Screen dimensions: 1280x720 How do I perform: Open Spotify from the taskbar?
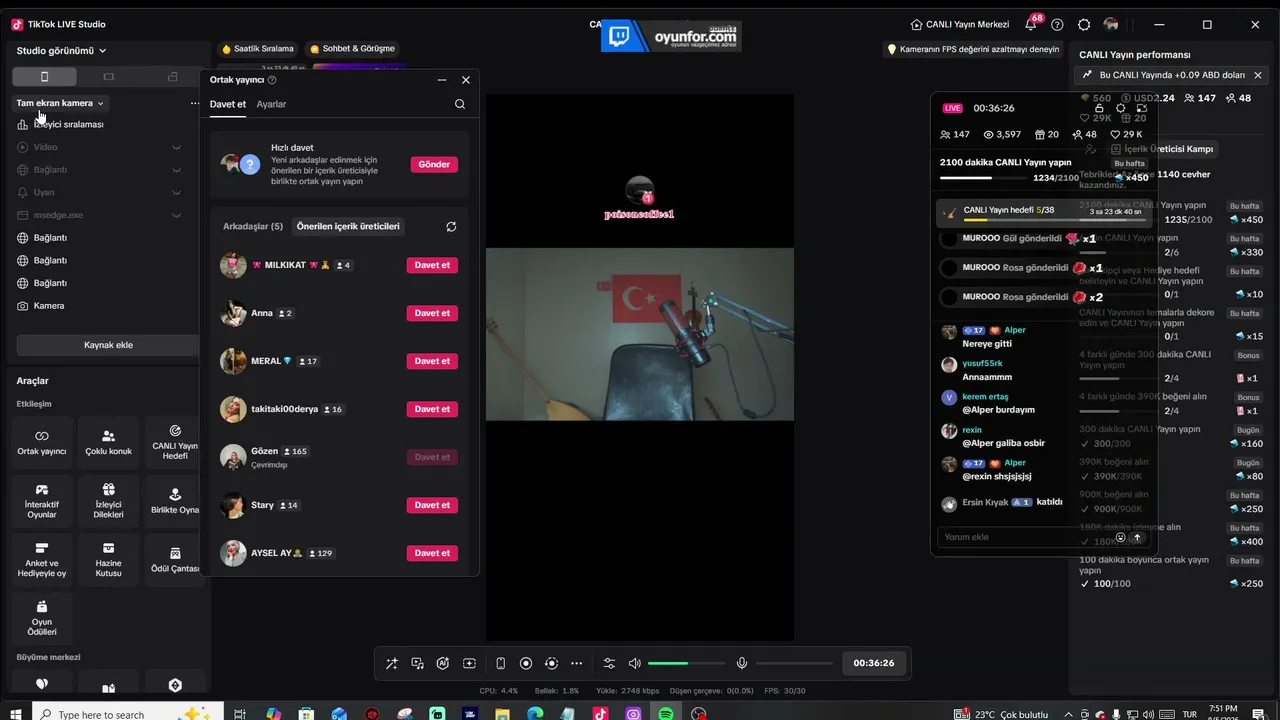[x=666, y=714]
